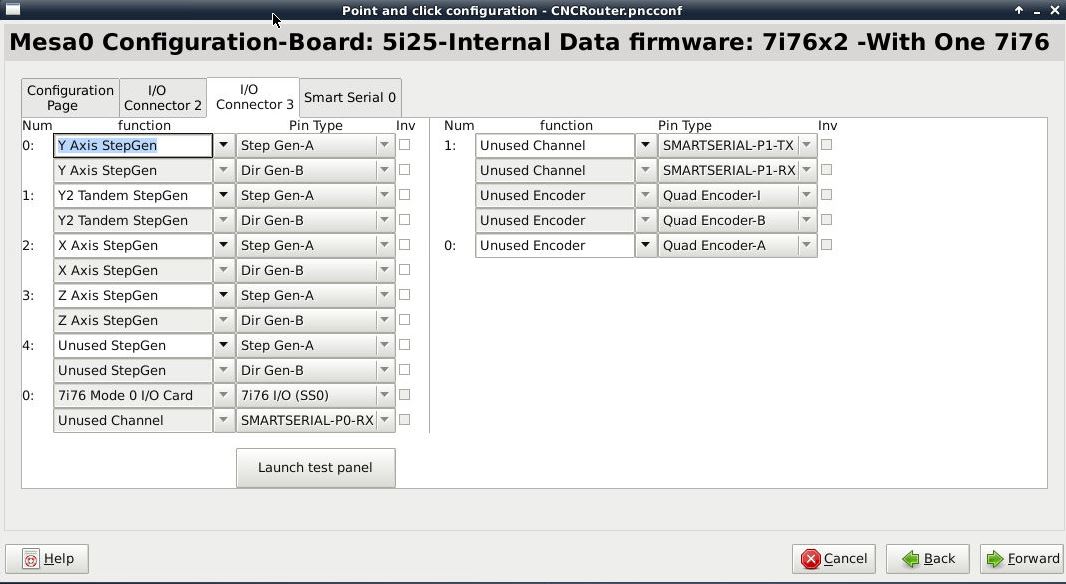Open the Quad Encoder-A pin type dropdown
The height and width of the screenshot is (584, 1066).
pos(807,245)
